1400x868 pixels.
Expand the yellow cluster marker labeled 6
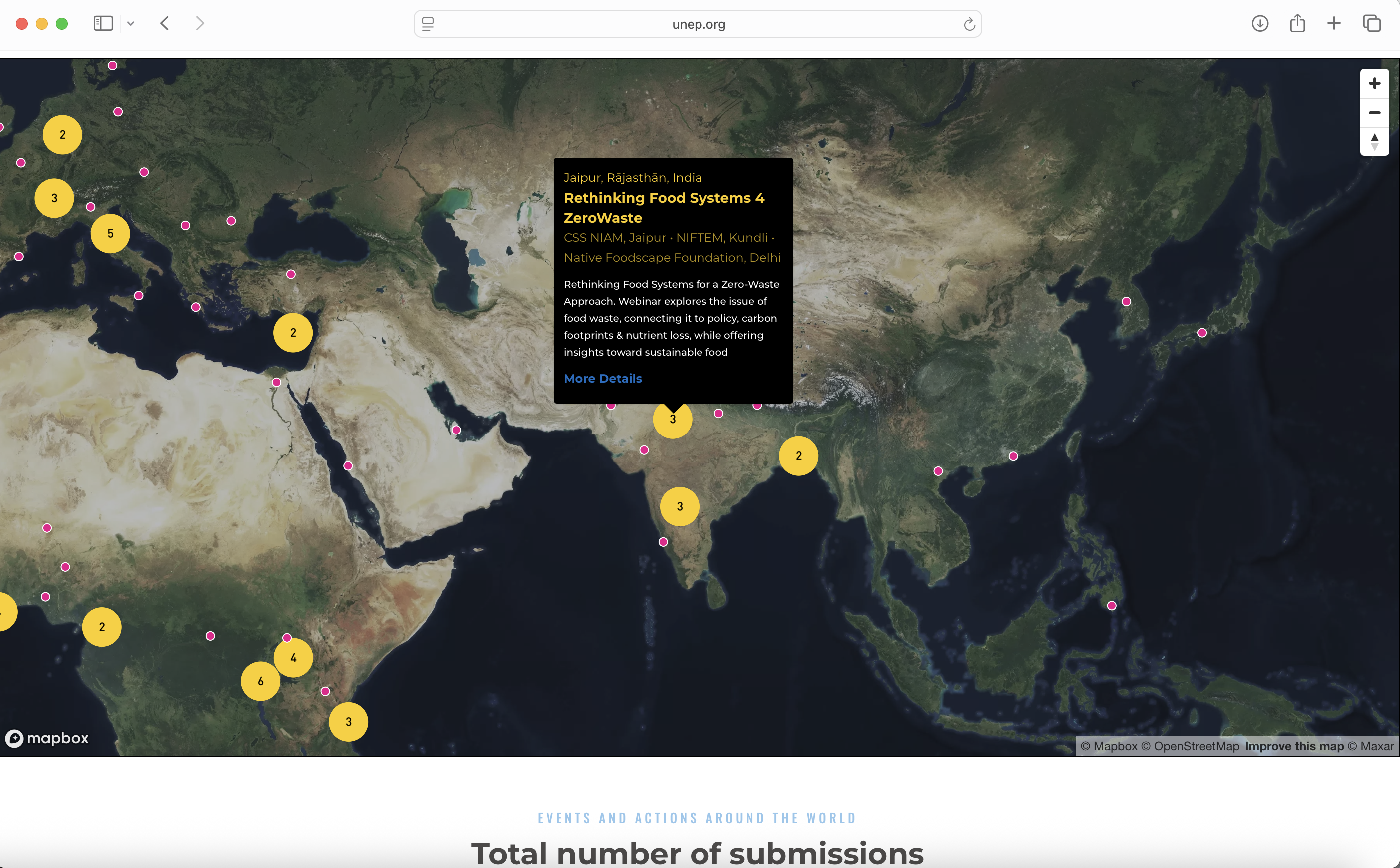pyautogui.click(x=261, y=681)
